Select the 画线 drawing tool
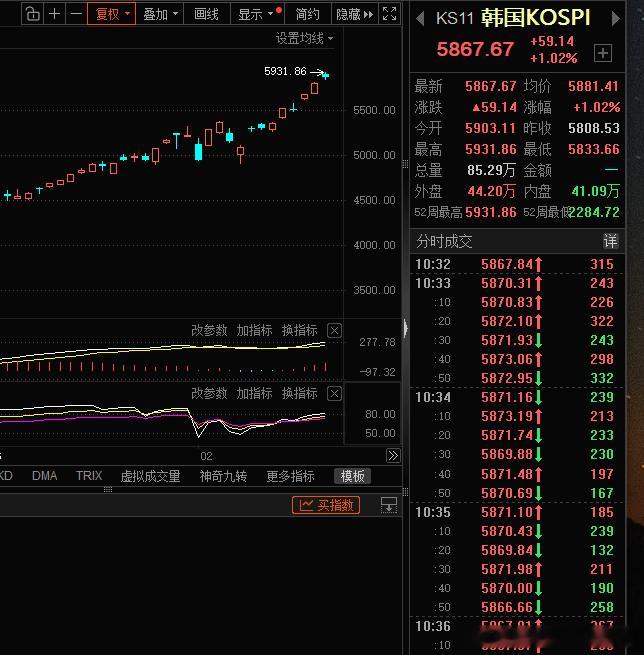This screenshot has width=644, height=655. click(x=206, y=14)
